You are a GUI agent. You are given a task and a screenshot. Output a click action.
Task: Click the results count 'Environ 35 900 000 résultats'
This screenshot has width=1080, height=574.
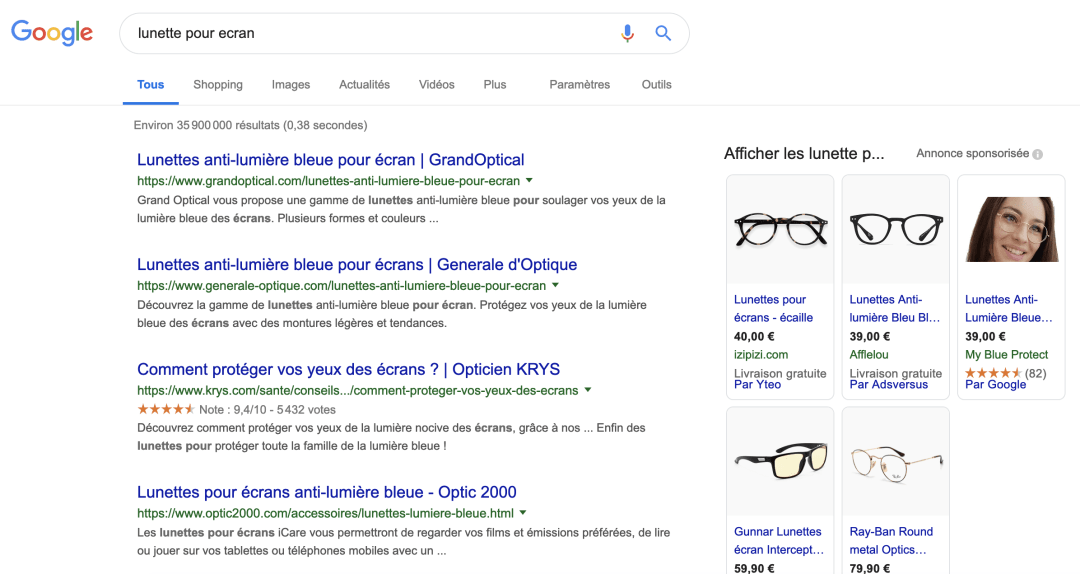pos(207,125)
